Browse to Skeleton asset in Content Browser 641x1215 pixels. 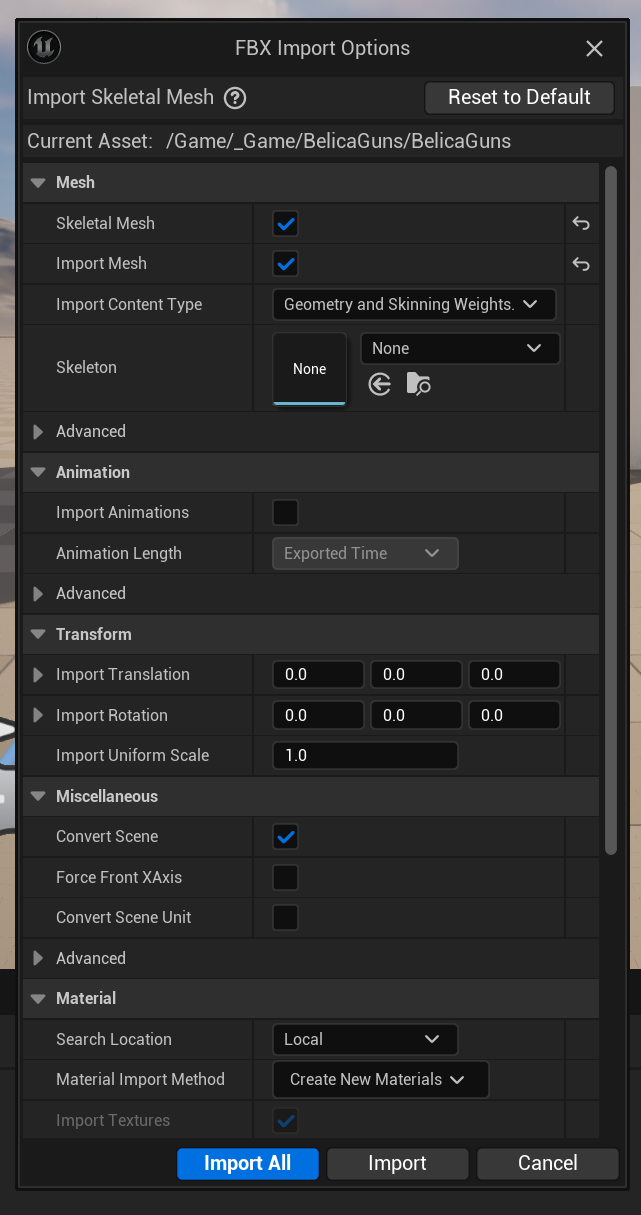pyautogui.click(x=418, y=384)
